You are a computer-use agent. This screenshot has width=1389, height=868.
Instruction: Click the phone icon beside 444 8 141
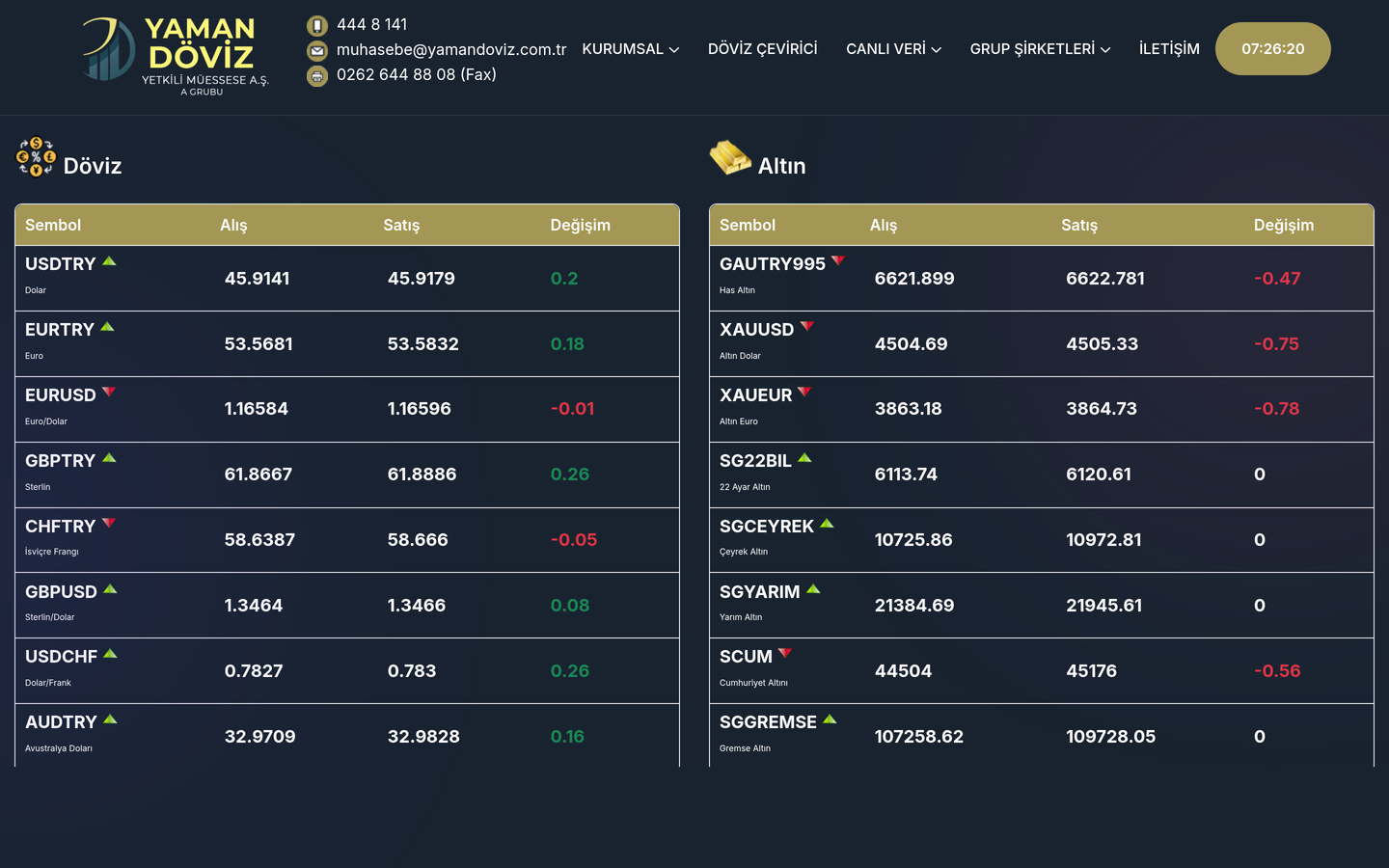click(317, 25)
